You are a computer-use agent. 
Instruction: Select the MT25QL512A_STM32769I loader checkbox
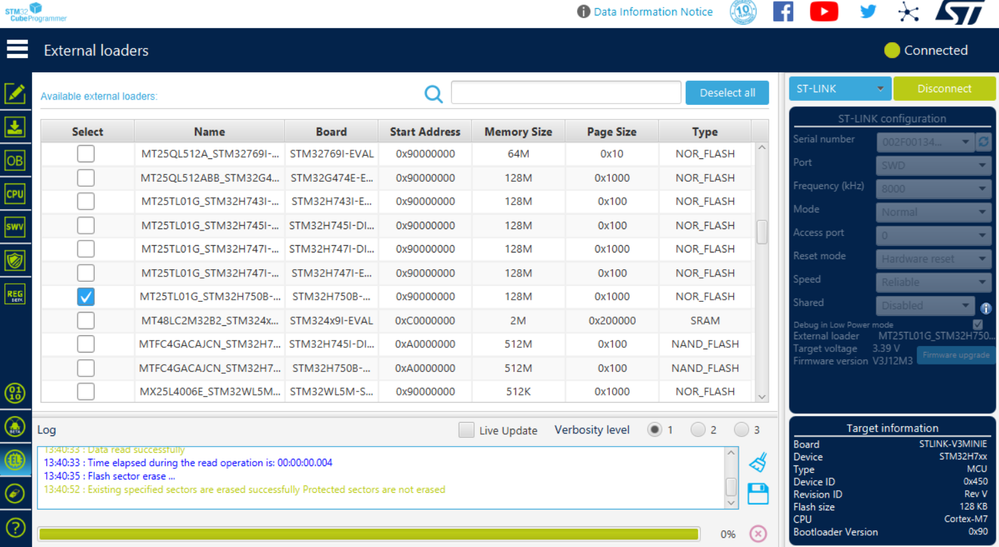(x=86, y=153)
